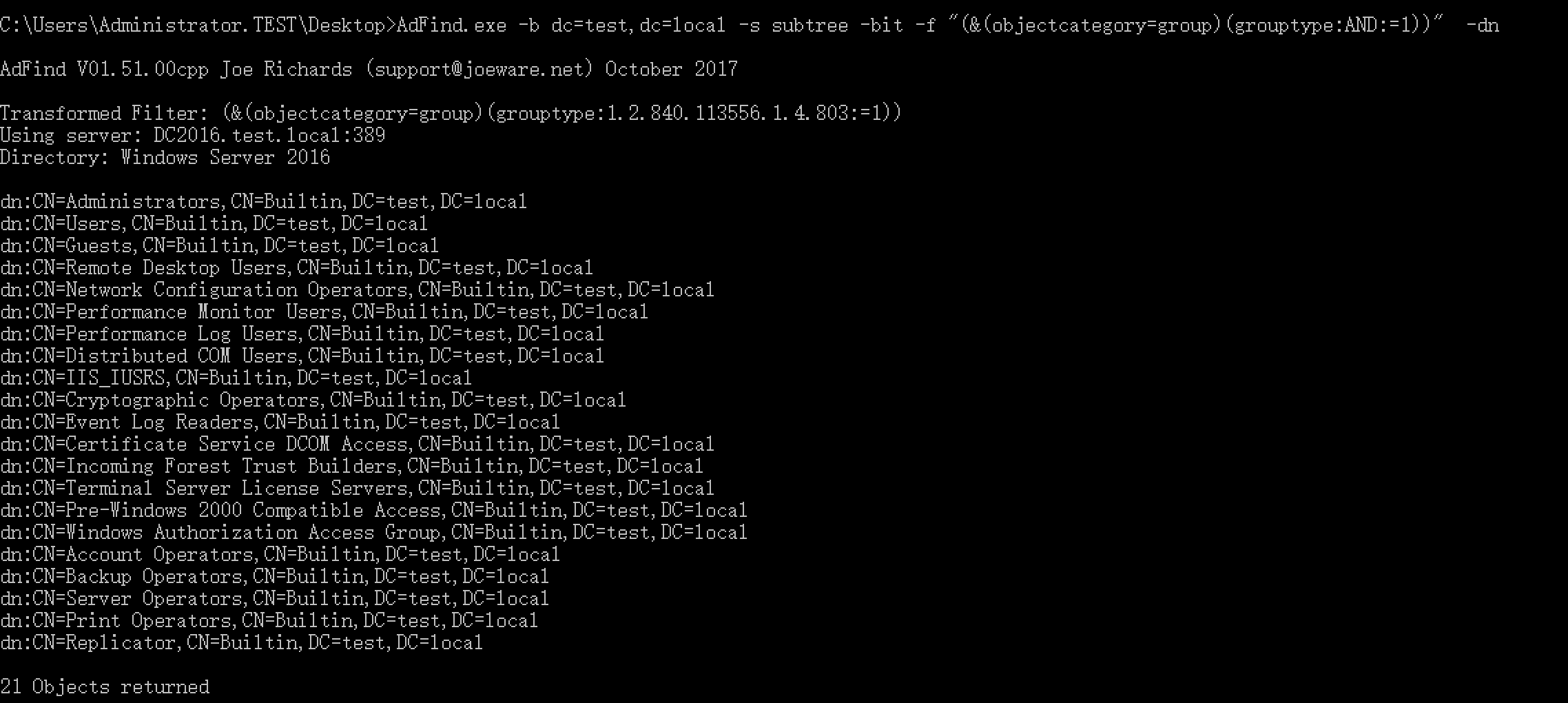Click the CN=Backup Operators result line
This screenshot has height=703, width=1568.
[275, 577]
